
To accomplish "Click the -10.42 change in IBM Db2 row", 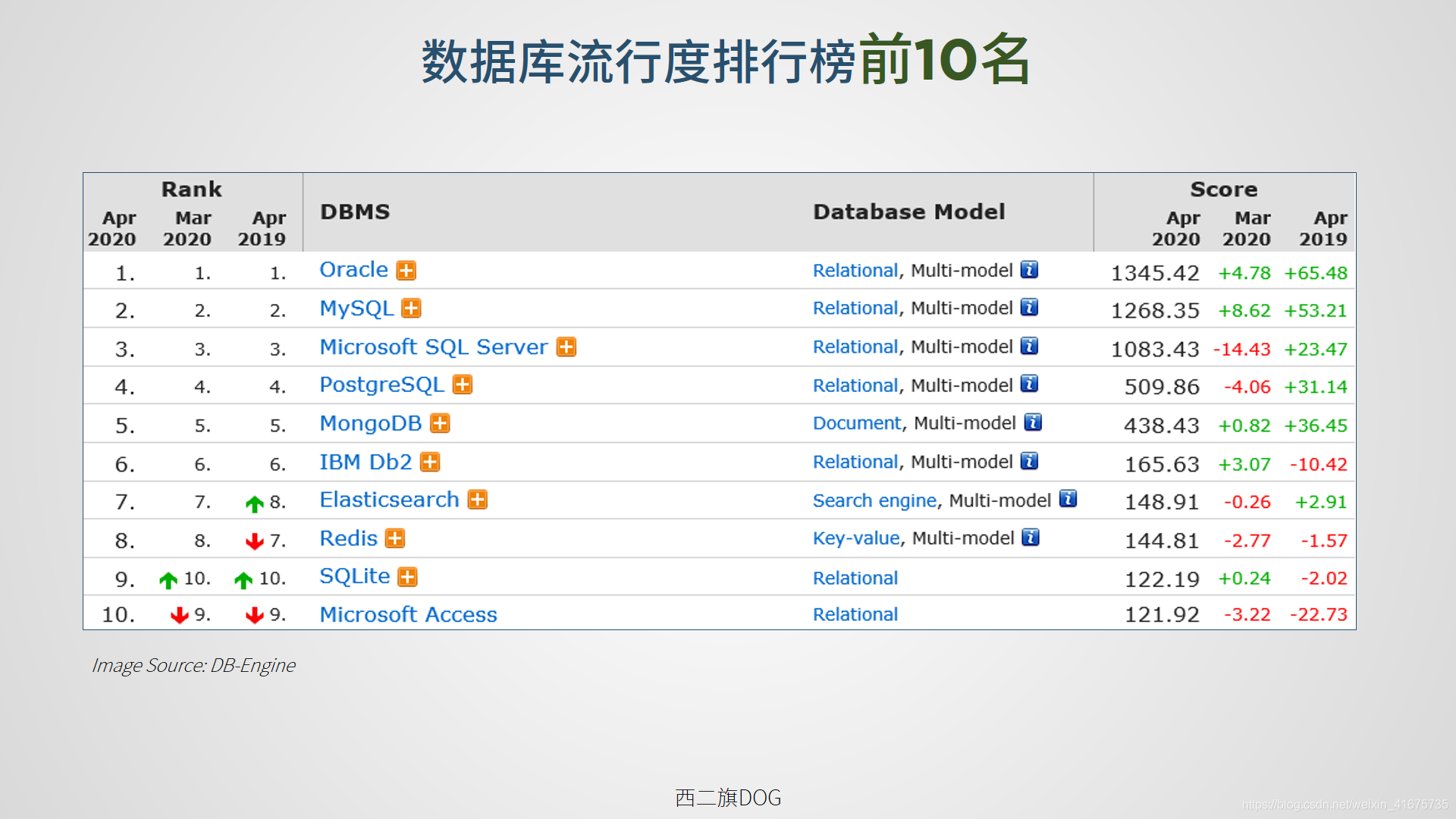I will (x=1319, y=465).
